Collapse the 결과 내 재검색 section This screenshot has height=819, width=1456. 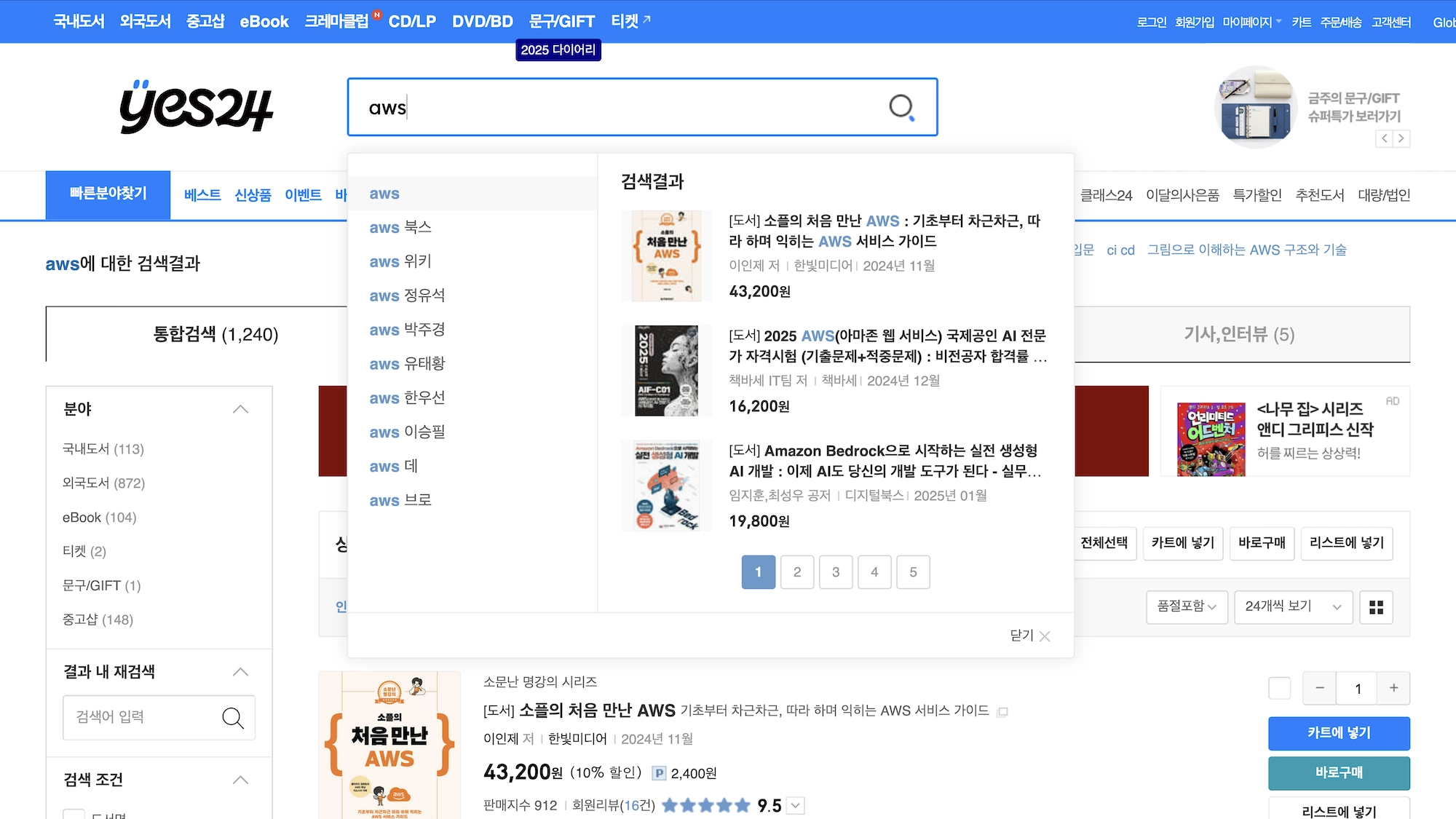240,672
